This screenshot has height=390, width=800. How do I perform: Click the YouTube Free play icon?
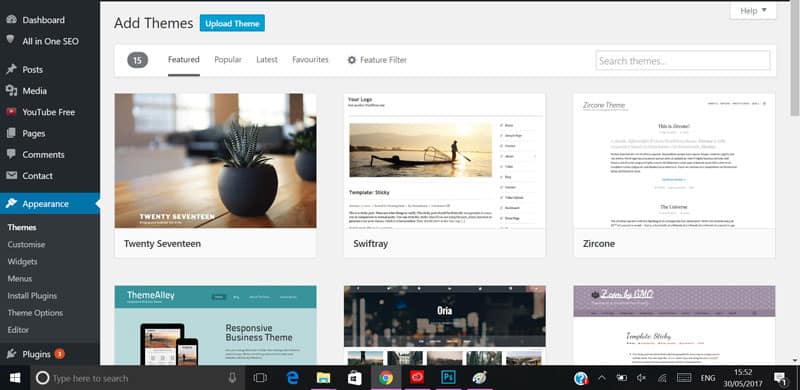pos(11,112)
